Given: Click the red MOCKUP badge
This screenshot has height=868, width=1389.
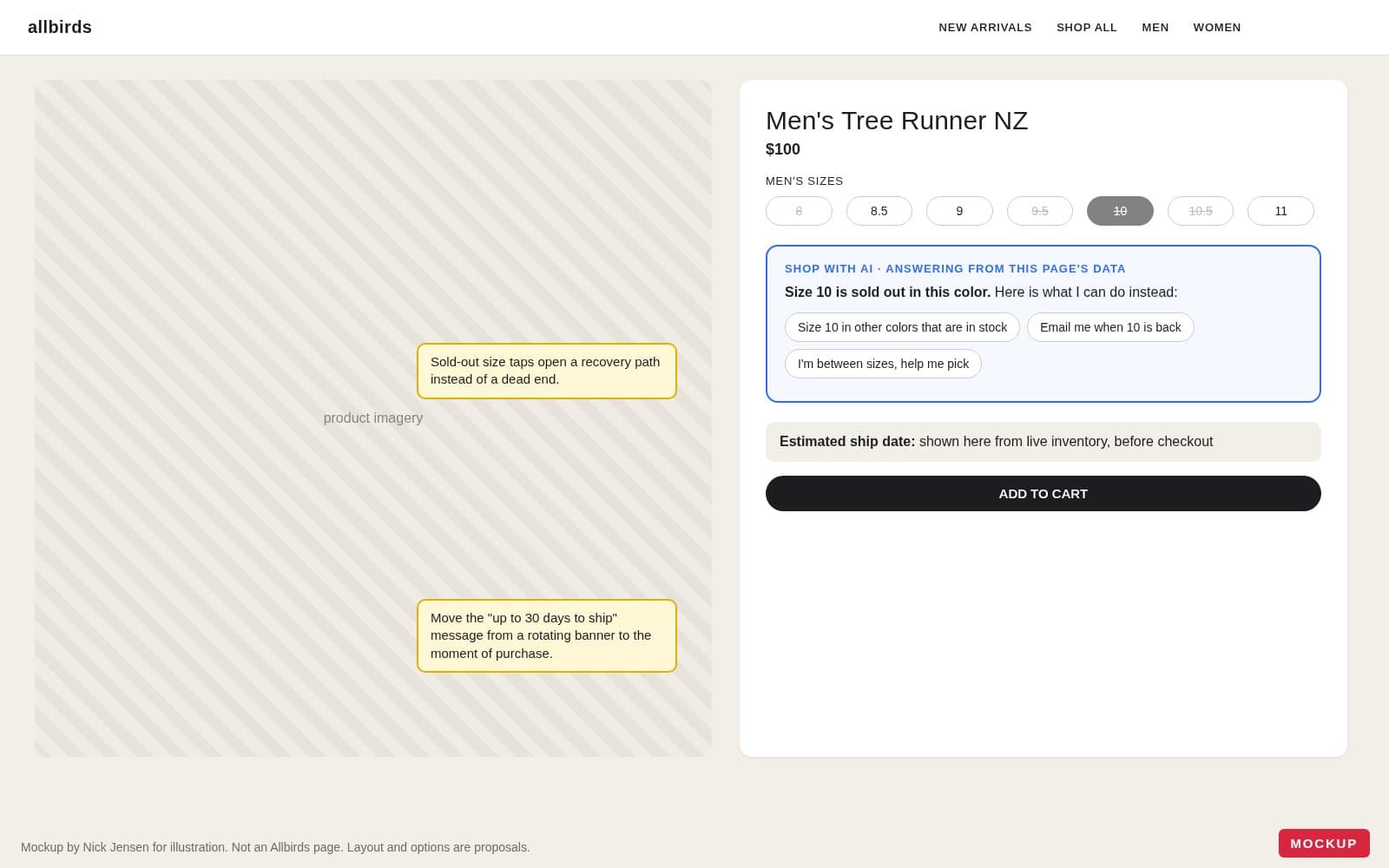Looking at the screenshot, I should coord(1324,843).
